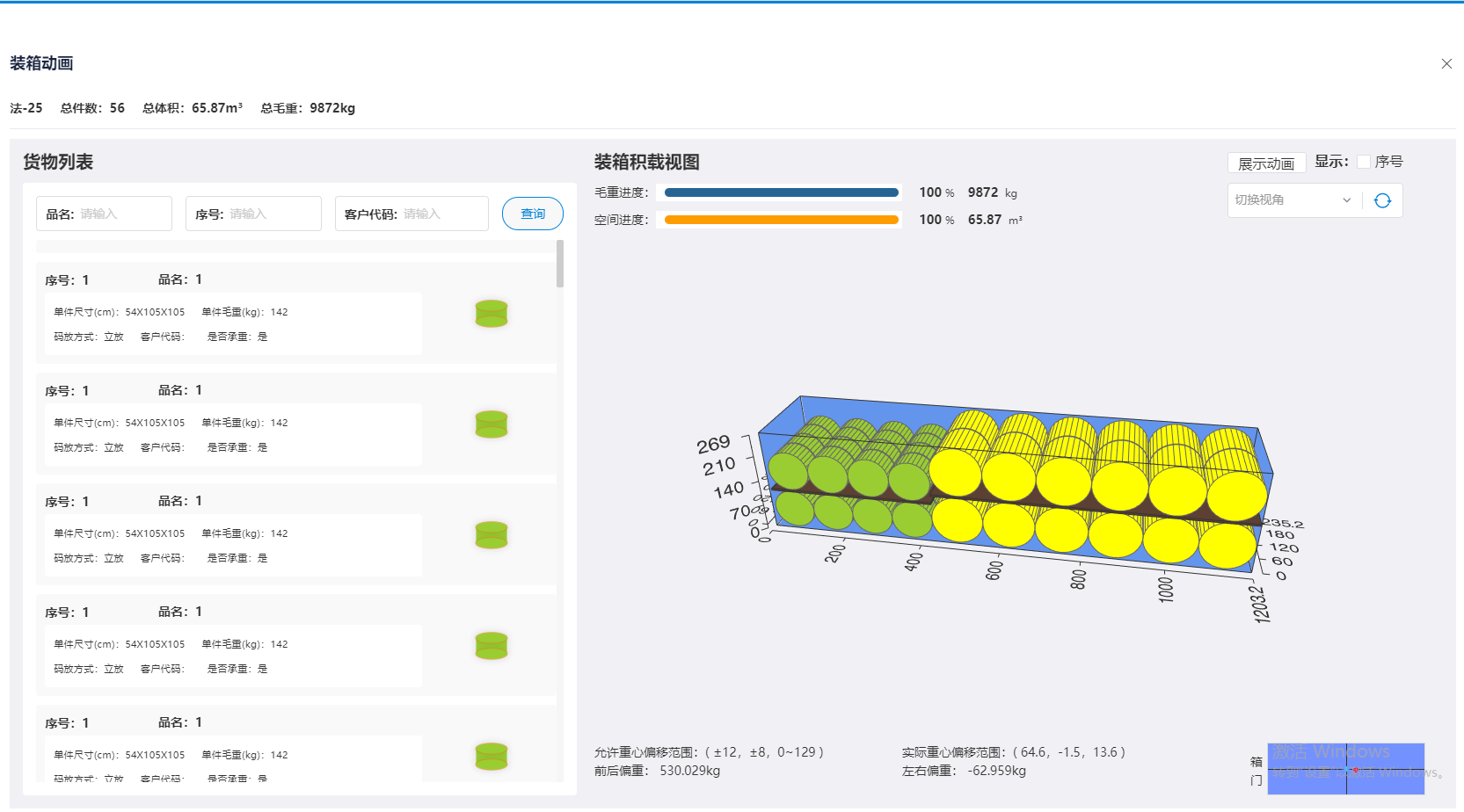This screenshot has height=812, width=1464.
Task: Click the 切换视角 dropdown chevron arrow
Action: point(1346,200)
